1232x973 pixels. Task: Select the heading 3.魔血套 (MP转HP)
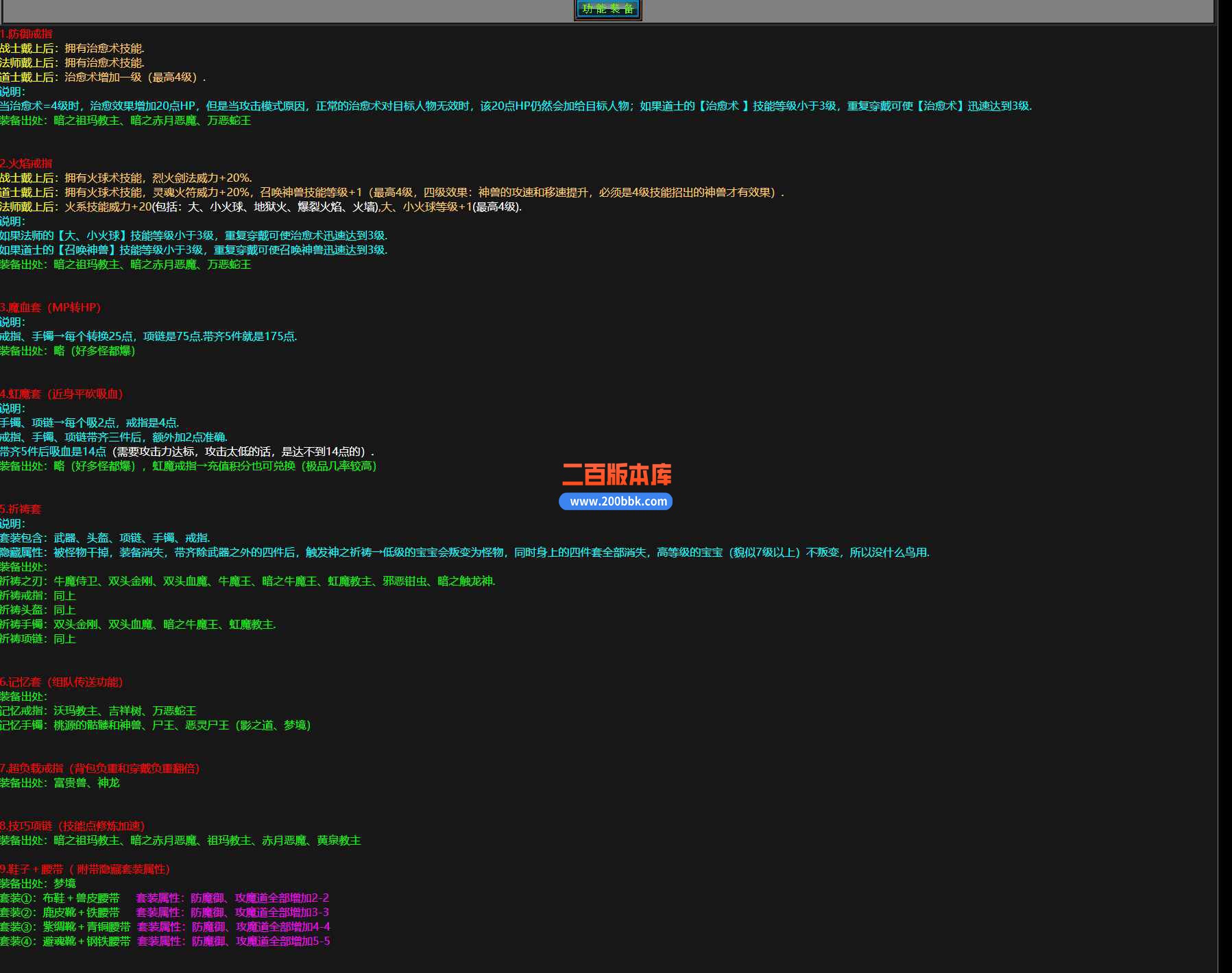pyautogui.click(x=51, y=307)
